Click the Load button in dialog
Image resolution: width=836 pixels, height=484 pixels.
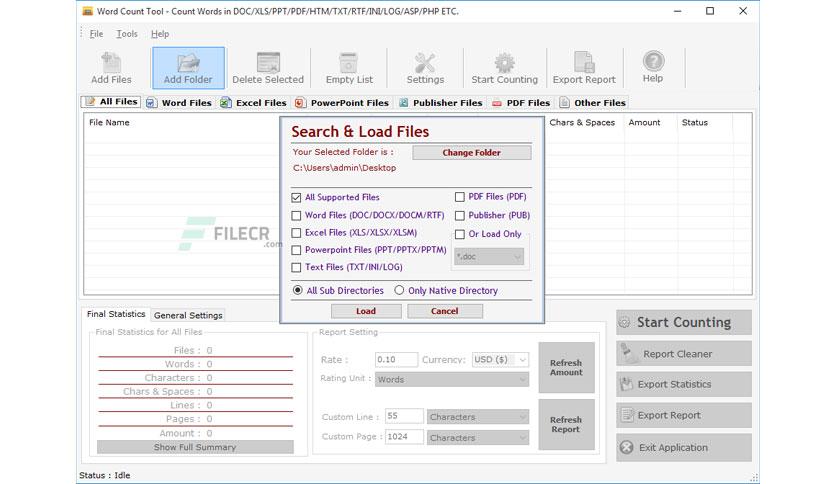[x=366, y=311]
